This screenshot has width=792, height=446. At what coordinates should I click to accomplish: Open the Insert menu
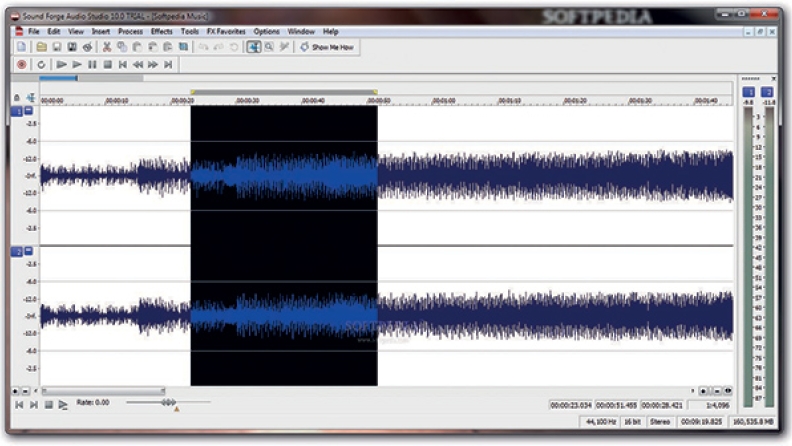point(101,31)
